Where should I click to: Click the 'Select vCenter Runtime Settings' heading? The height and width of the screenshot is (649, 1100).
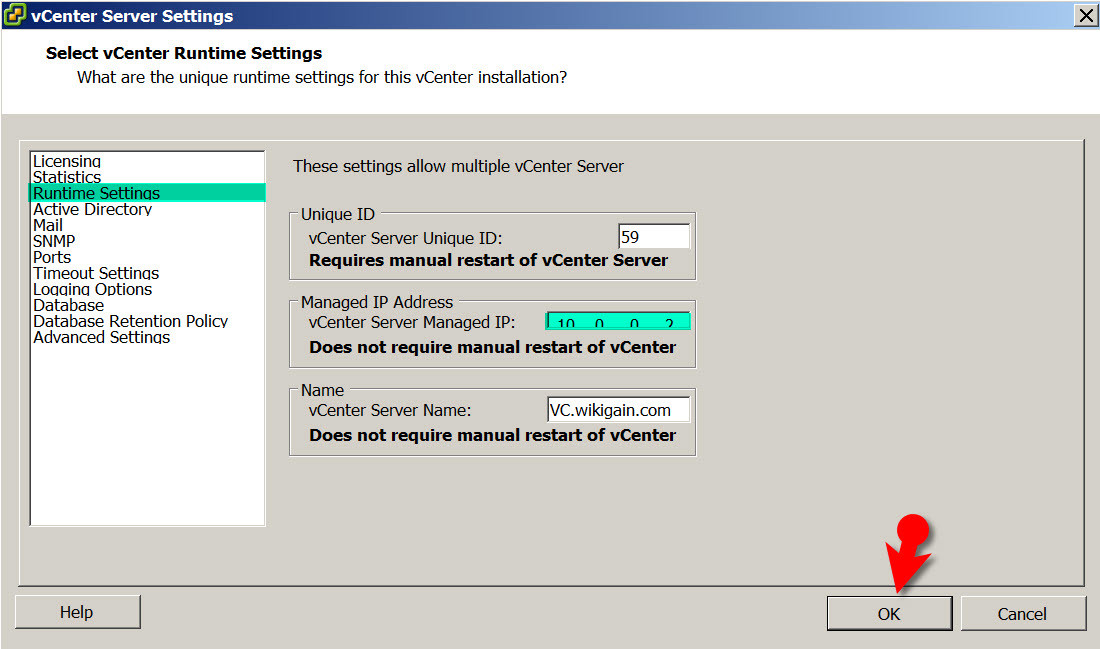click(184, 53)
